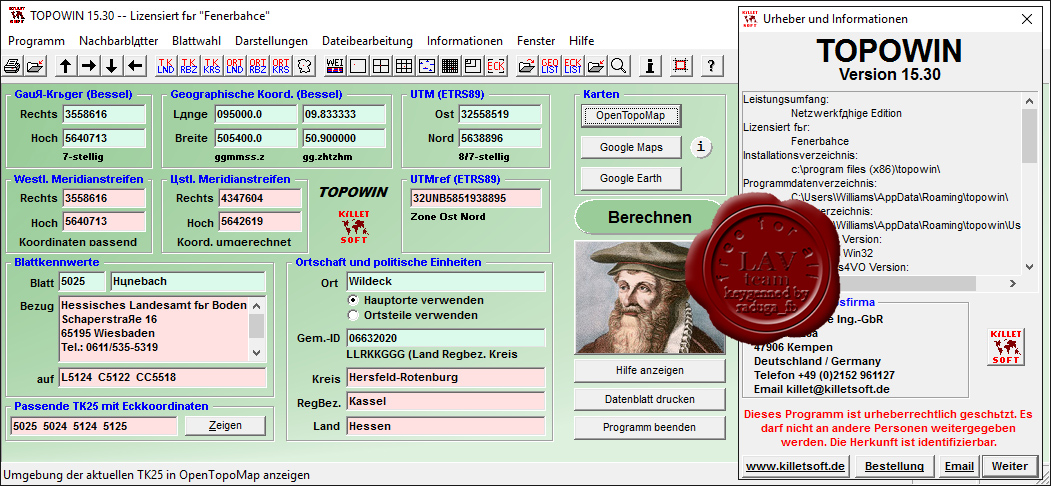
Task: Click 'Programm beenden' button
Action: [650, 427]
